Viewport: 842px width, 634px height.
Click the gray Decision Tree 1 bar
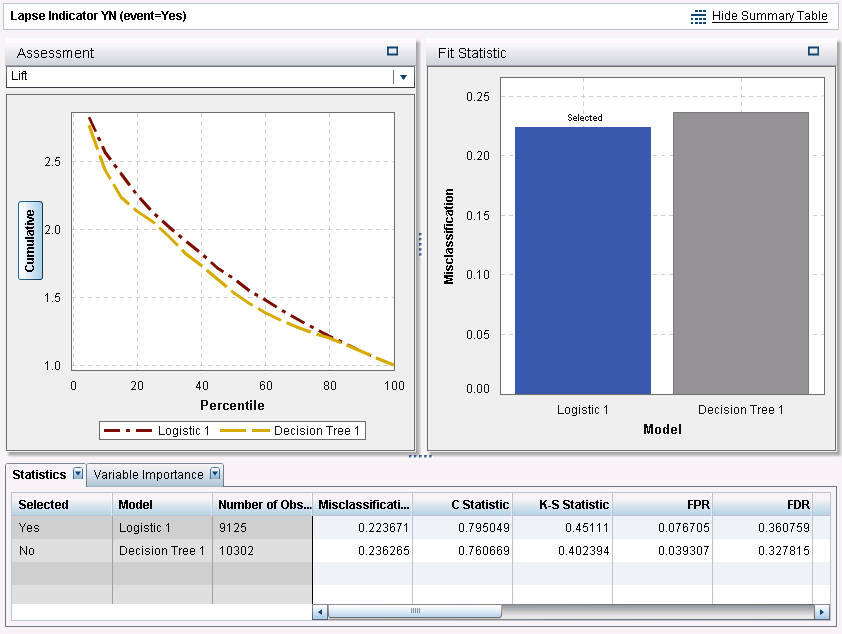click(741, 253)
